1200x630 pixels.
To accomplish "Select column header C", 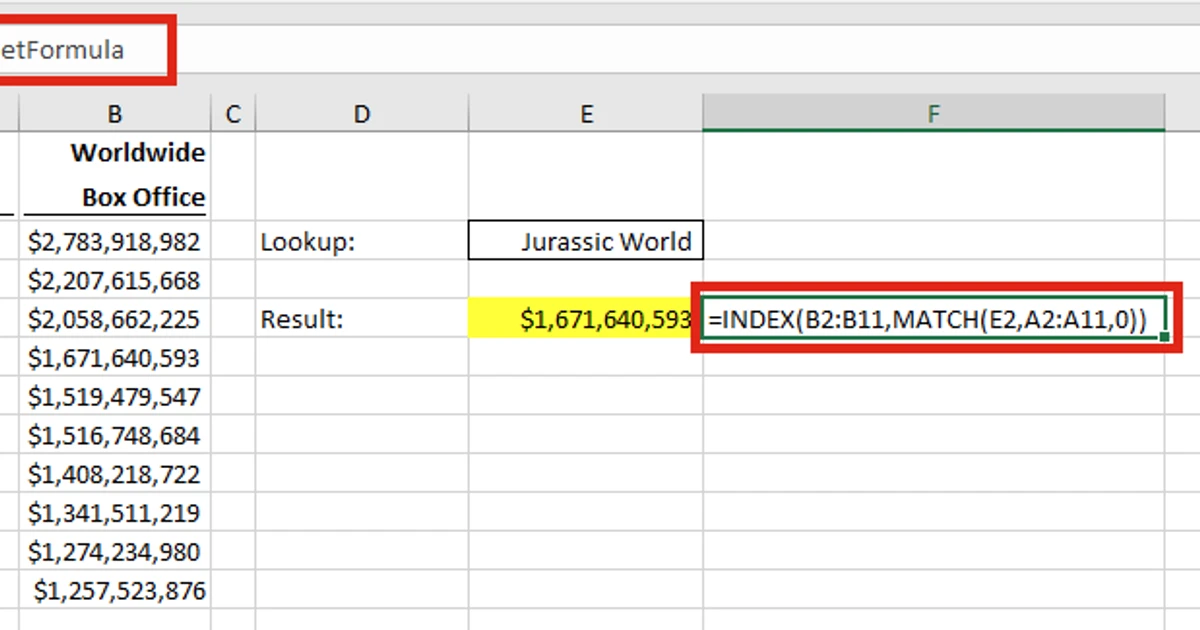I will pos(232,113).
